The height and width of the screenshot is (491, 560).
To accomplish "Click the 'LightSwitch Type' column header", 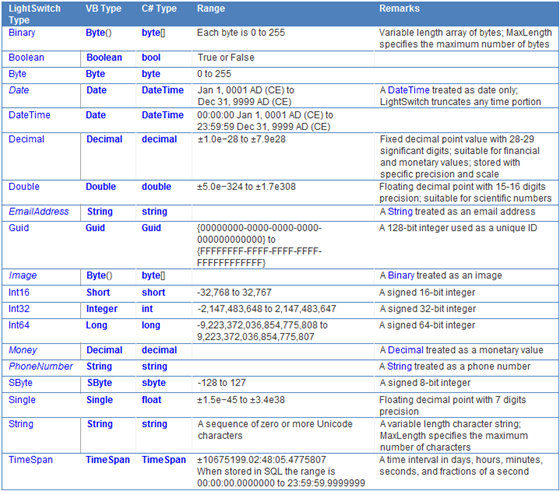I will click(x=35, y=14).
